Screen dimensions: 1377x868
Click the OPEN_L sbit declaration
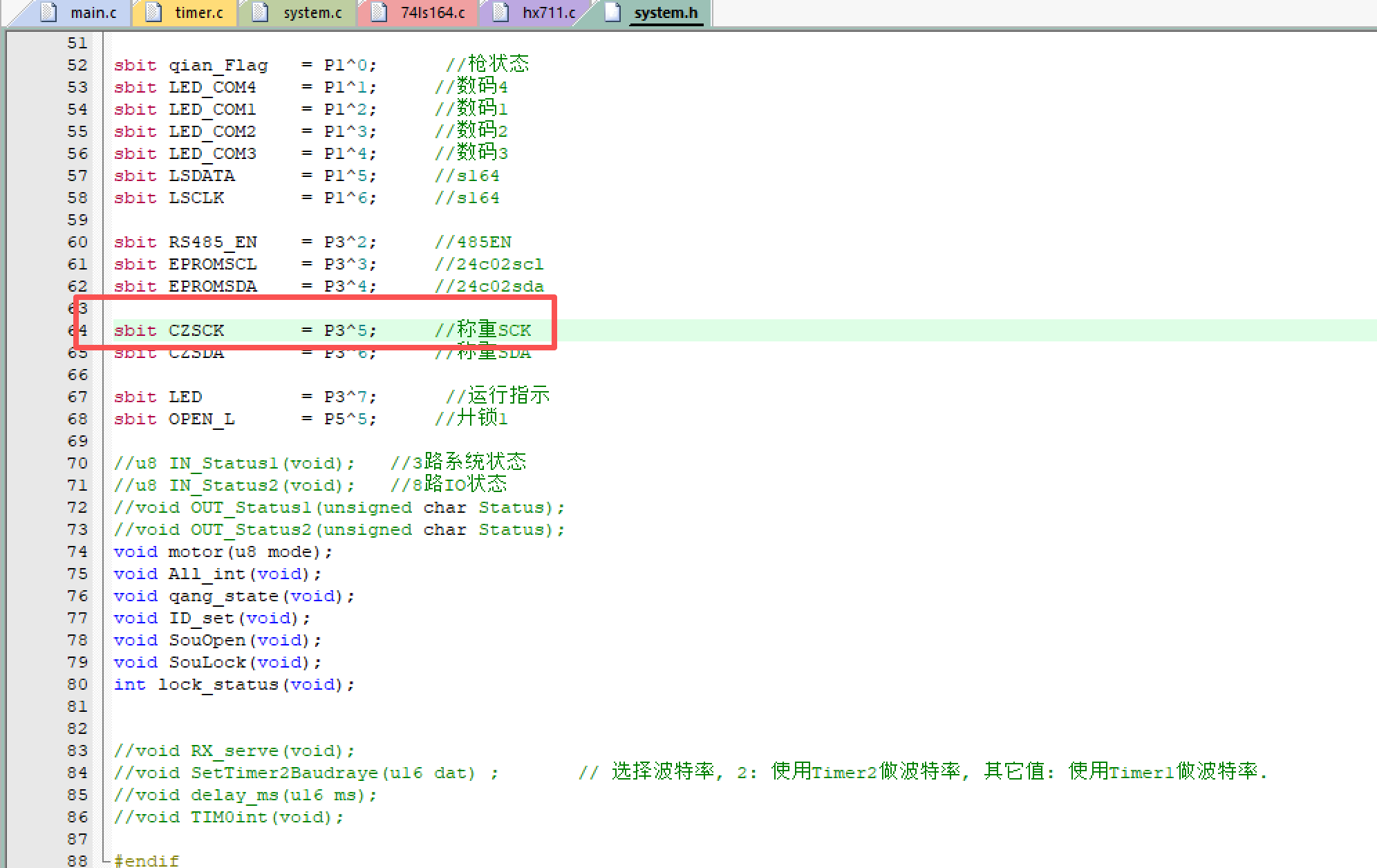(201, 419)
